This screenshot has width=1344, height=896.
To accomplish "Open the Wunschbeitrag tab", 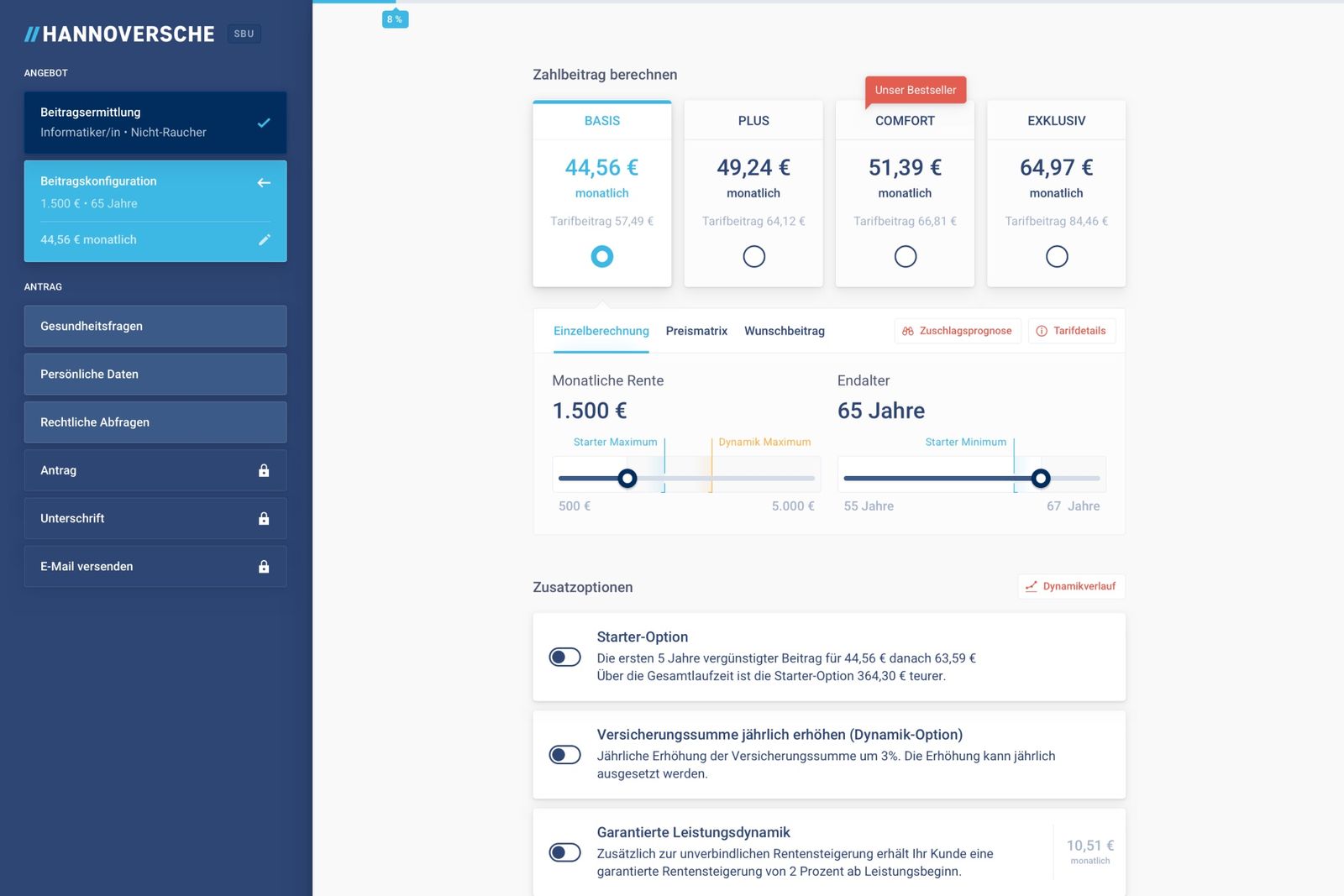I will (784, 331).
